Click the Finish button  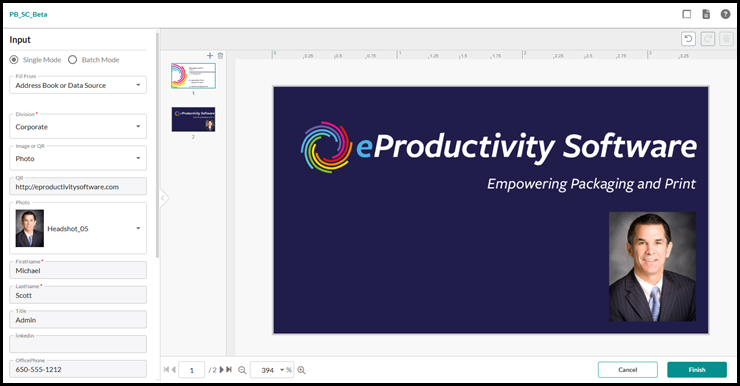[x=697, y=370]
